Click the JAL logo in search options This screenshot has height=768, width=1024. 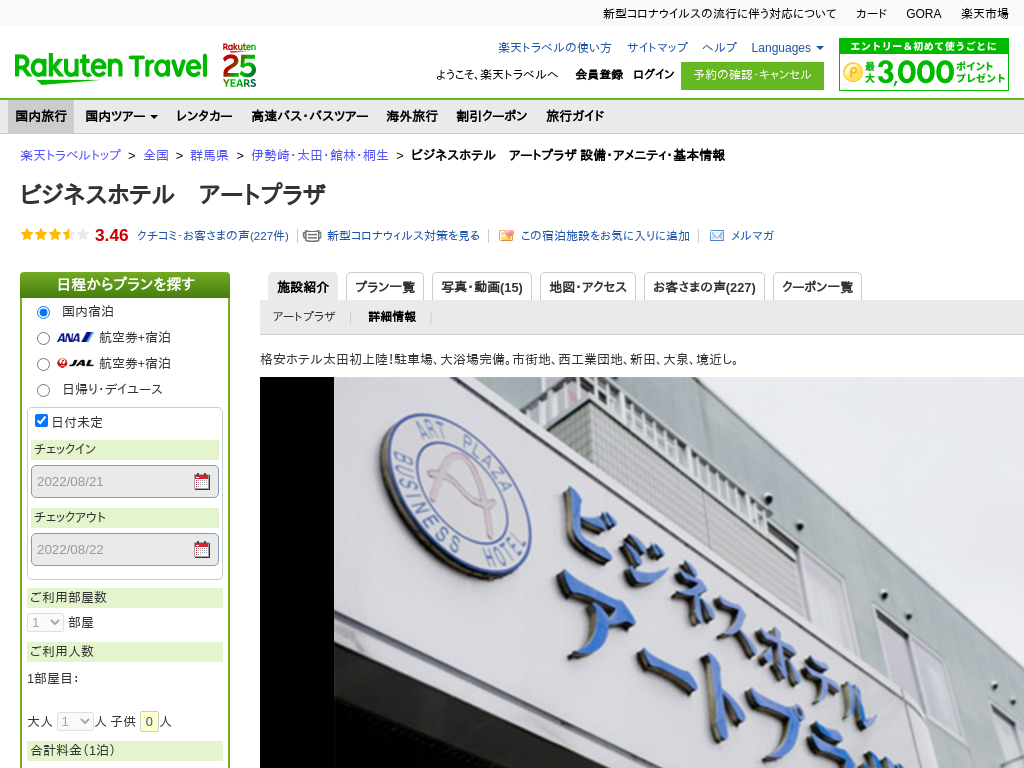click(x=75, y=363)
